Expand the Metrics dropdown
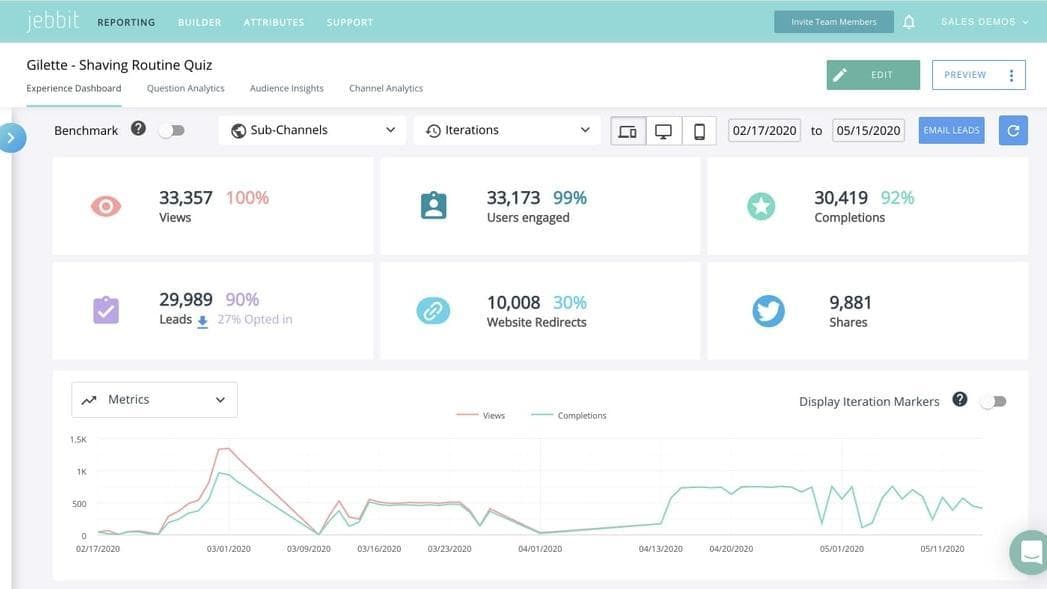Viewport: 1047px width, 589px height. 155,400
